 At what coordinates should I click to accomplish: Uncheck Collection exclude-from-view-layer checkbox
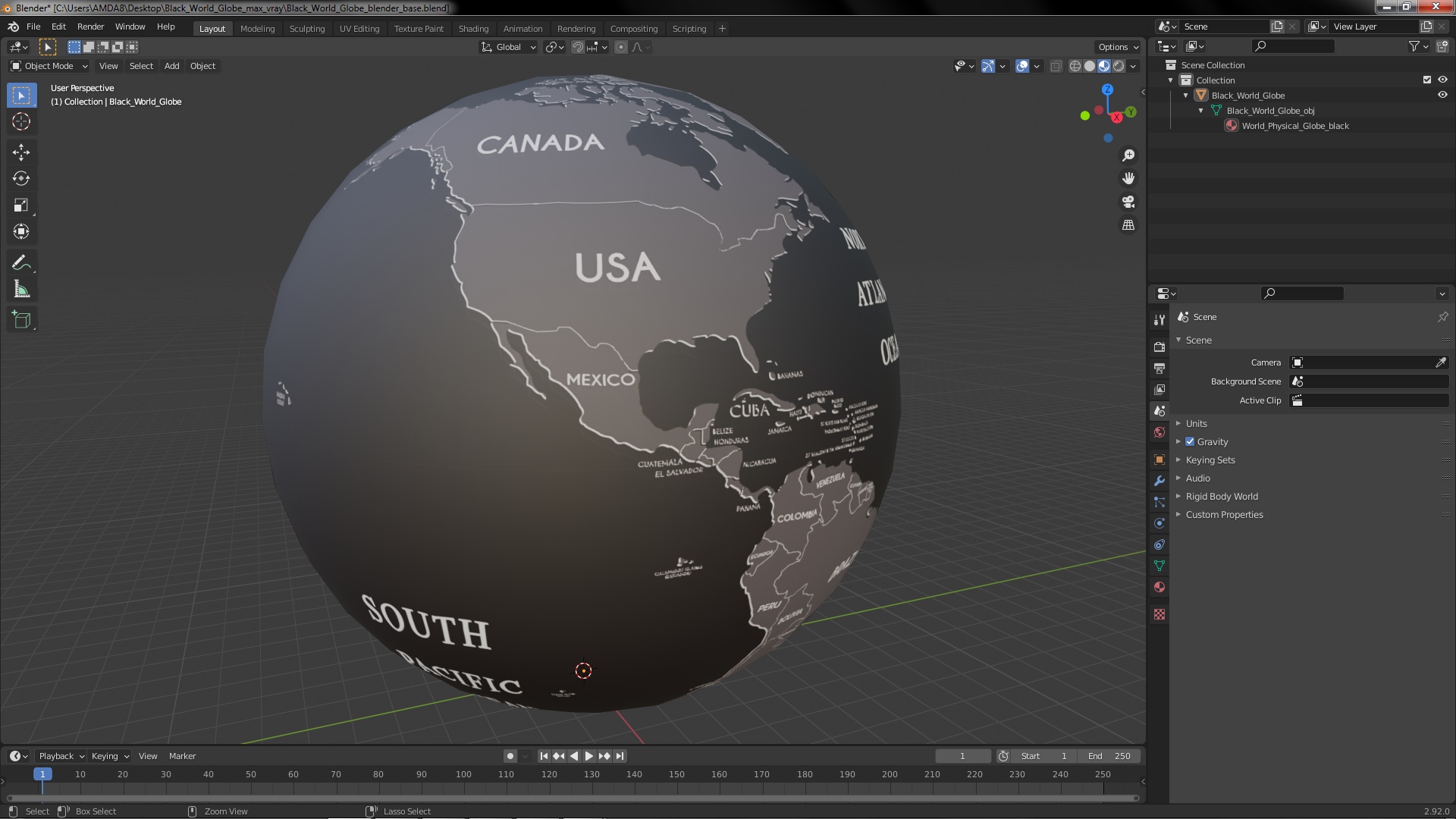pyautogui.click(x=1426, y=80)
